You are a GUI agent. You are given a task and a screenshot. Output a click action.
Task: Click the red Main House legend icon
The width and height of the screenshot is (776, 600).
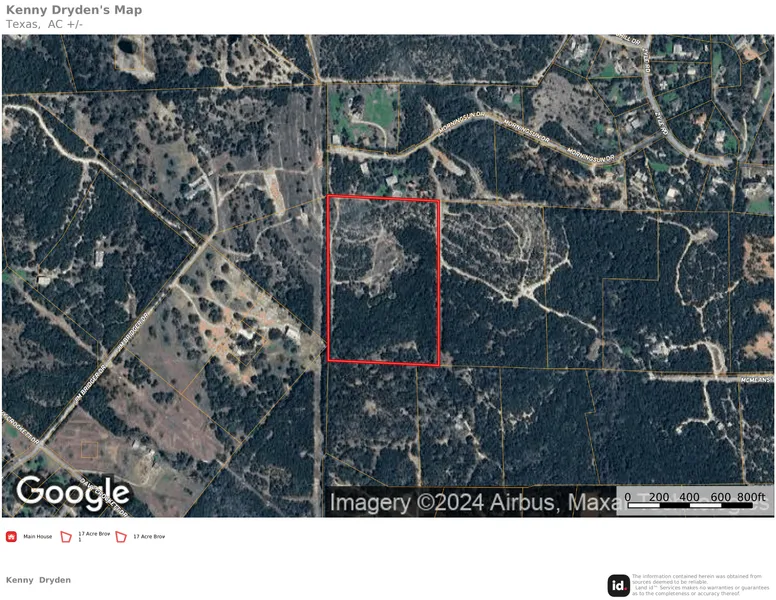(12, 537)
